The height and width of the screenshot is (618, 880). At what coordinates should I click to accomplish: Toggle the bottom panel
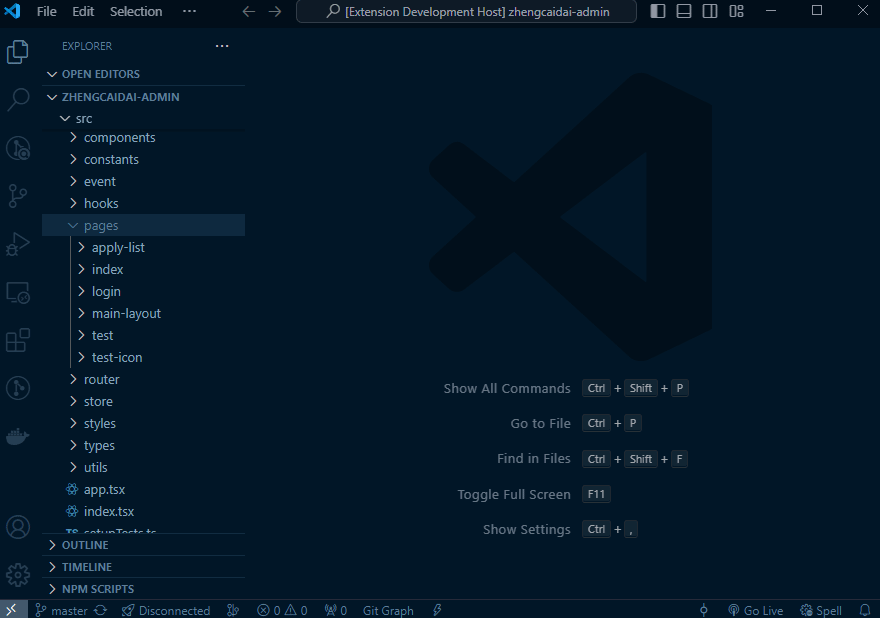click(684, 11)
